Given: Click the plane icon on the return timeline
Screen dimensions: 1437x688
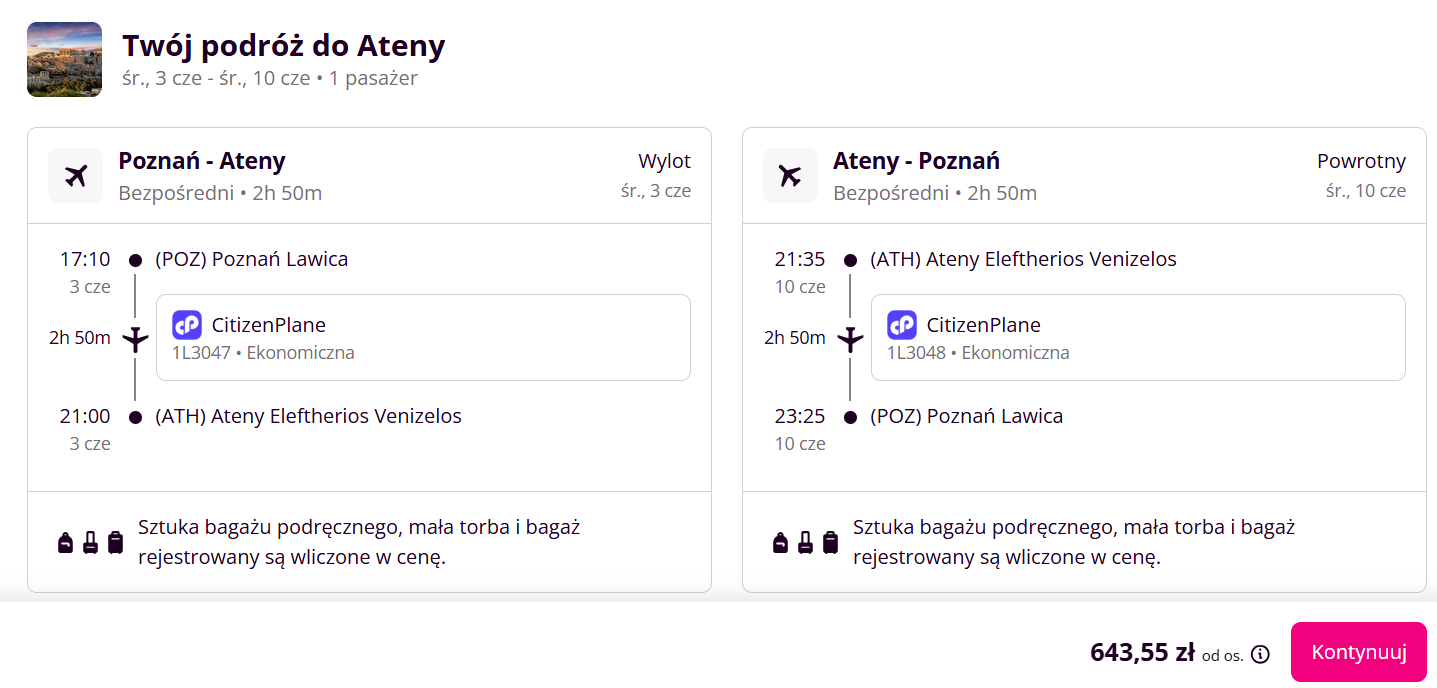Looking at the screenshot, I should [850, 338].
